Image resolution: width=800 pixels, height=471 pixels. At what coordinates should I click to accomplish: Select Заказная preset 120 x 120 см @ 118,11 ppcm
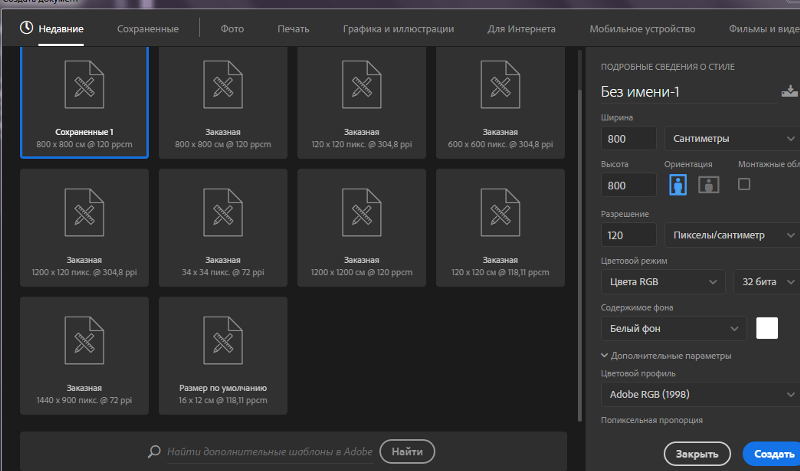[x=501, y=228]
